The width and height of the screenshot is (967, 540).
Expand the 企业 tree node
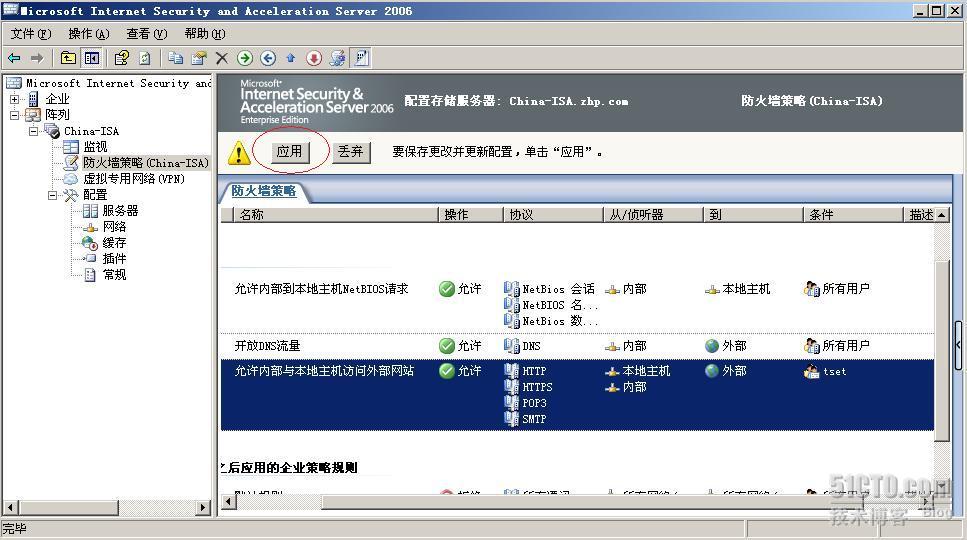[x=14, y=99]
